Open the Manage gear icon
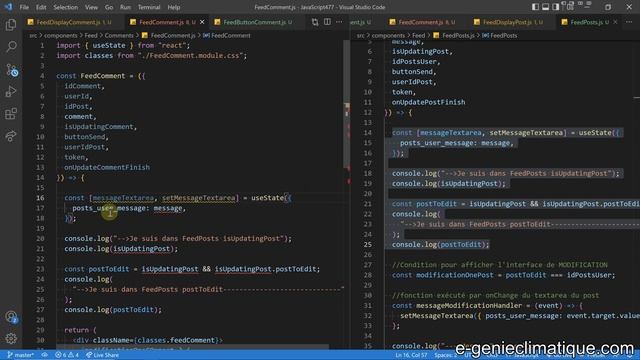The width and height of the screenshot is (640, 360). click(11, 338)
